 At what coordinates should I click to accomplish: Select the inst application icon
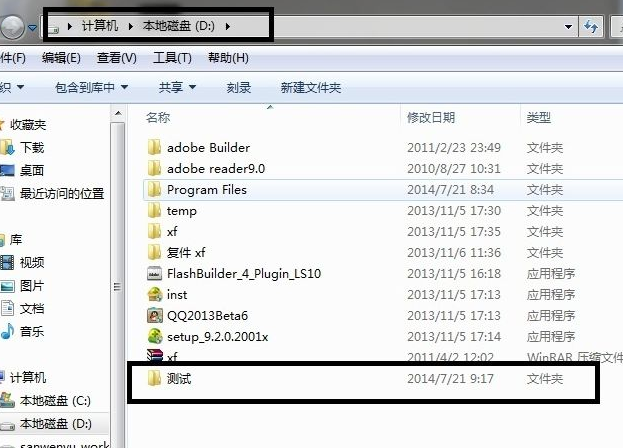click(155, 294)
